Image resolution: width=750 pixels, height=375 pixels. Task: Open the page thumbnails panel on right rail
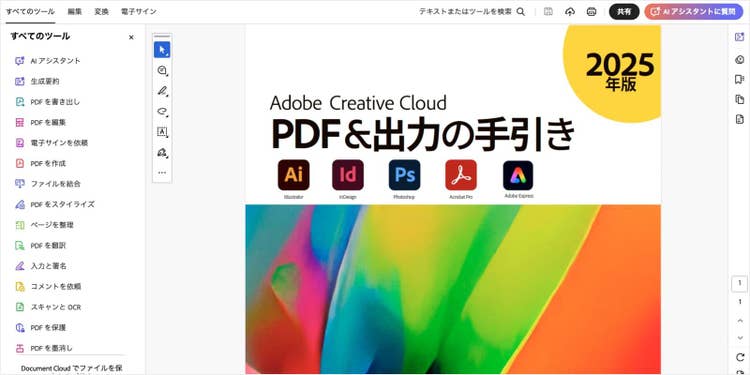pos(739,99)
